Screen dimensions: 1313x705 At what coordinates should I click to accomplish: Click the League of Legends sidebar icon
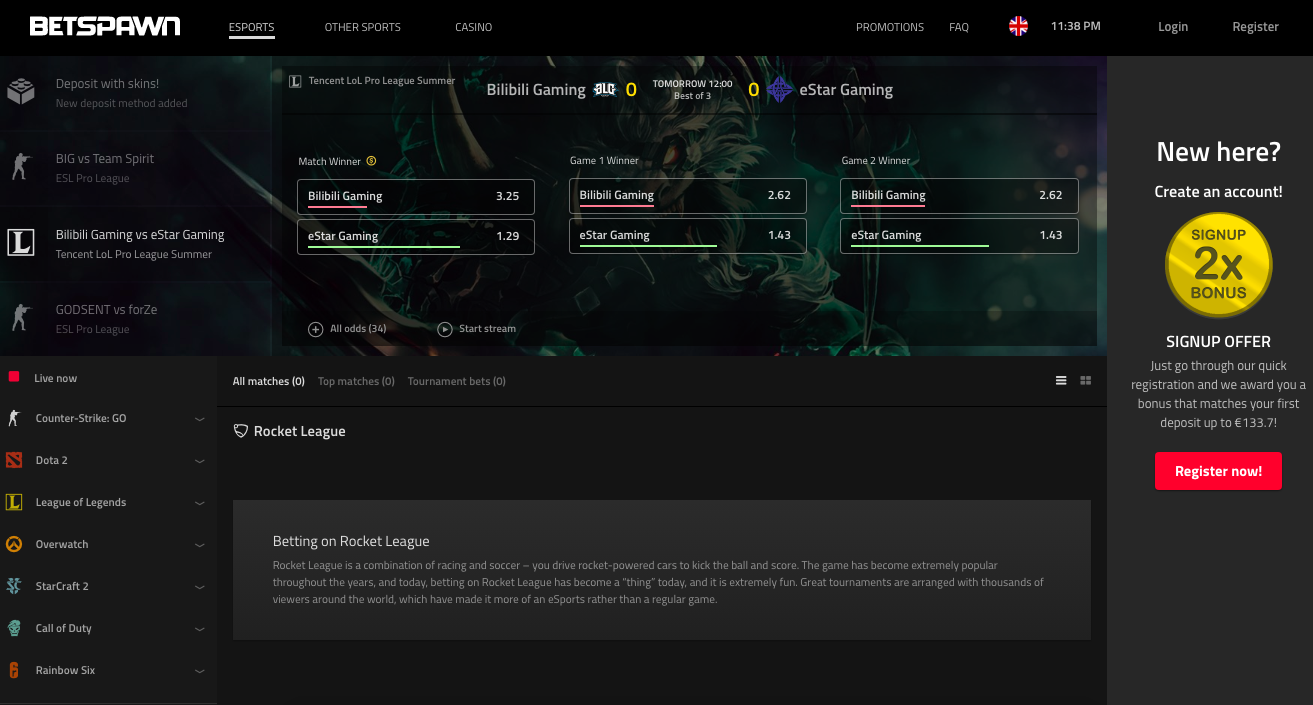(14, 502)
